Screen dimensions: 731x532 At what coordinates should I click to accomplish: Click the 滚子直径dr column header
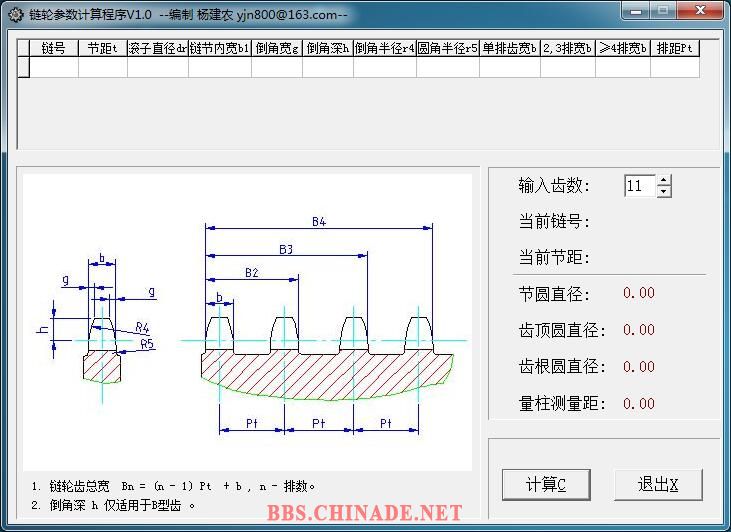pyautogui.click(x=158, y=48)
